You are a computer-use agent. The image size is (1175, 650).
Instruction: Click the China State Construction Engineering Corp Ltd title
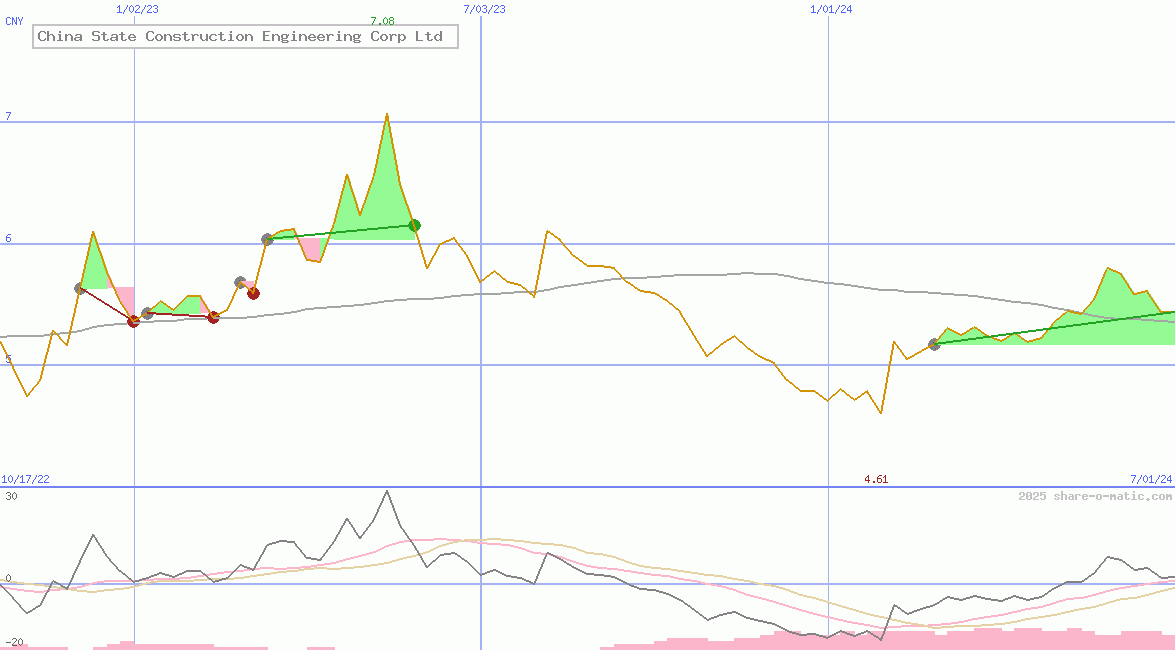click(x=240, y=37)
